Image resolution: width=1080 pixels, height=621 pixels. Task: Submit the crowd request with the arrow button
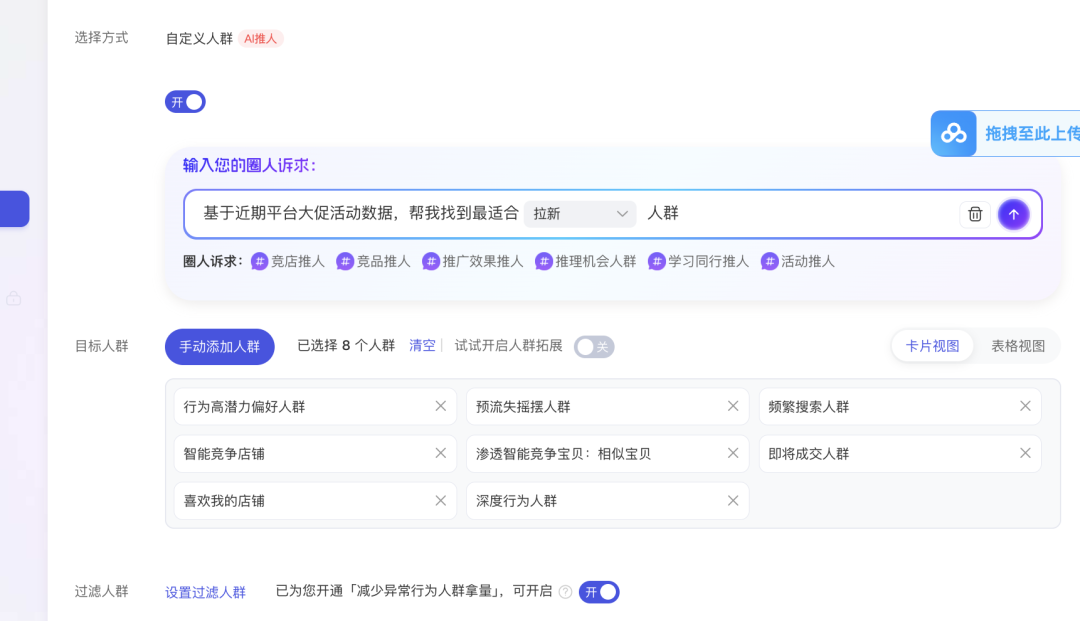pyautogui.click(x=1013, y=214)
